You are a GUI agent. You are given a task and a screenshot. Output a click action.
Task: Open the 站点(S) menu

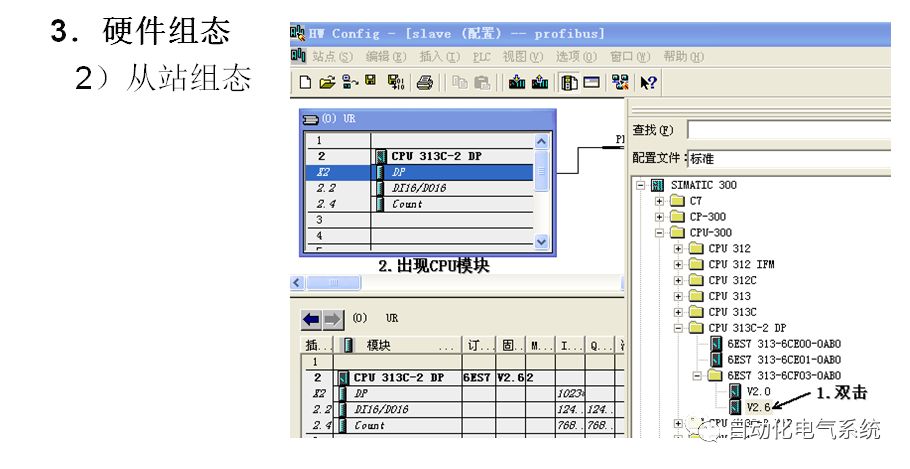tap(333, 56)
